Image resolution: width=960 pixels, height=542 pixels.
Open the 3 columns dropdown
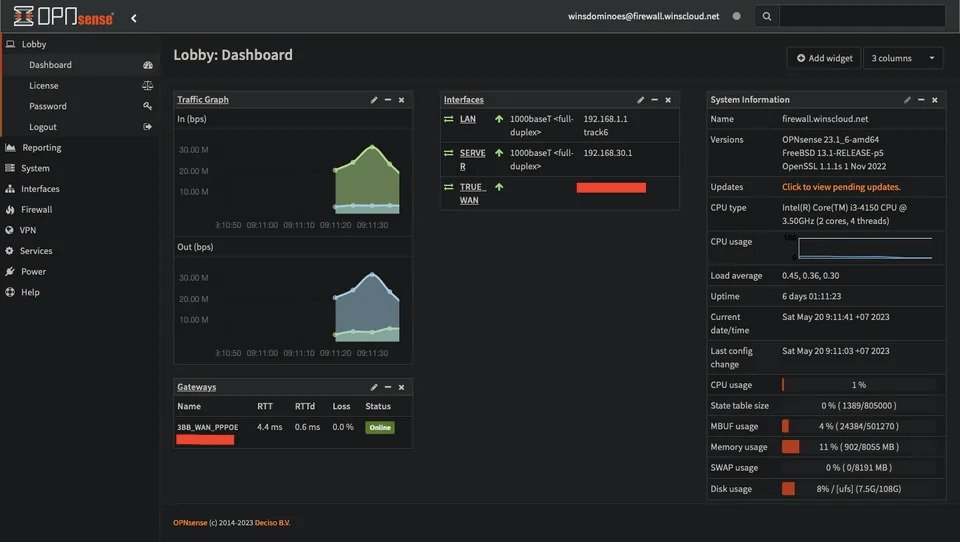[x=903, y=58]
